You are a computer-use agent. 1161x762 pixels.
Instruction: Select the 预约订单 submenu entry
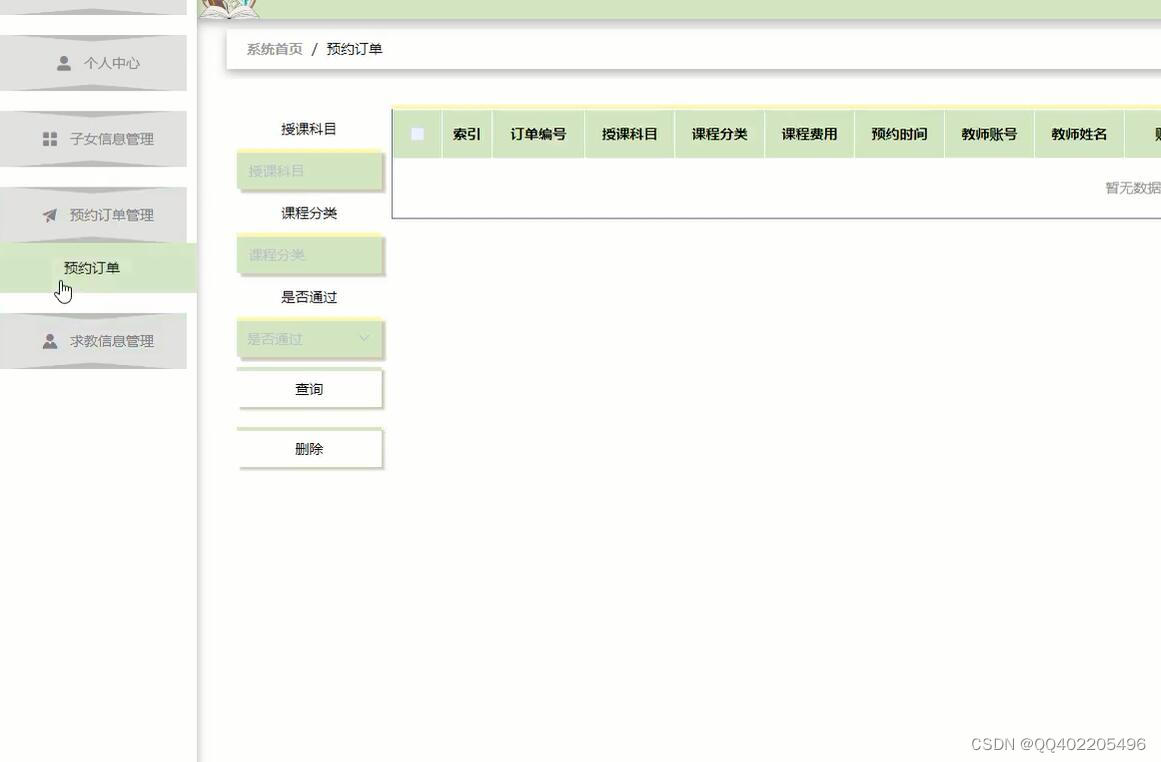[91, 265]
